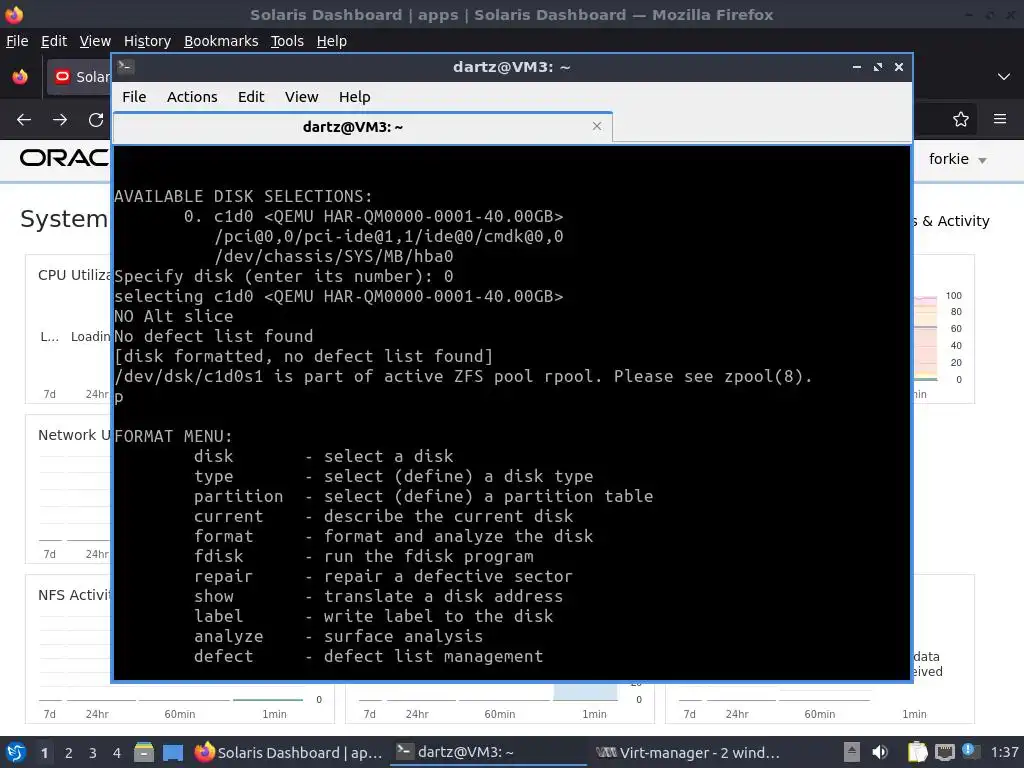Select 7d range under CPU Utilization
This screenshot has height=768, width=1024.
[x=50, y=394]
